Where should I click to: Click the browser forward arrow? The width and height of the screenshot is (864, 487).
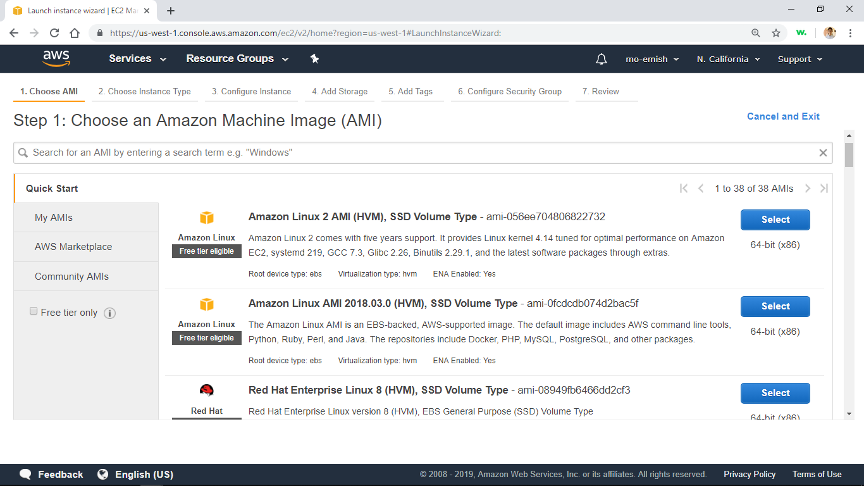pos(34,33)
